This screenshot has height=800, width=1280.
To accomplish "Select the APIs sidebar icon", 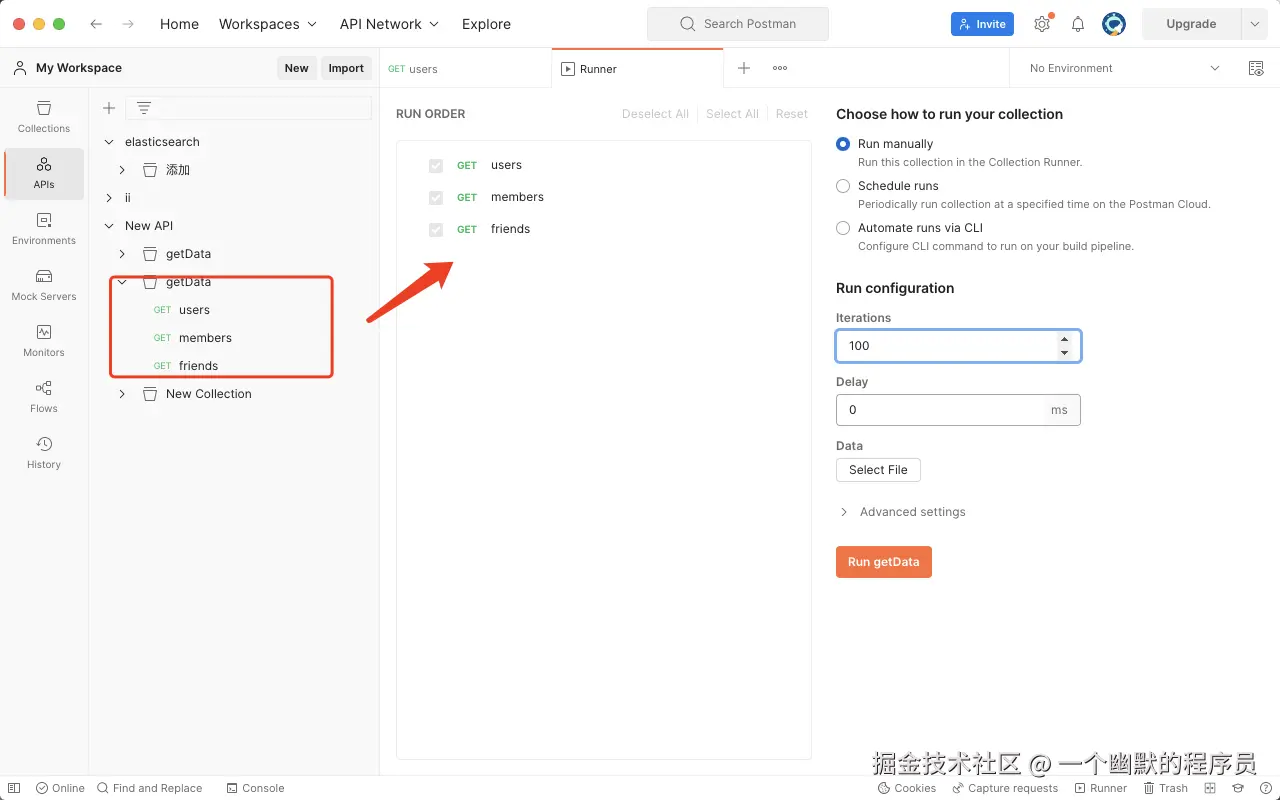I will pos(44,173).
